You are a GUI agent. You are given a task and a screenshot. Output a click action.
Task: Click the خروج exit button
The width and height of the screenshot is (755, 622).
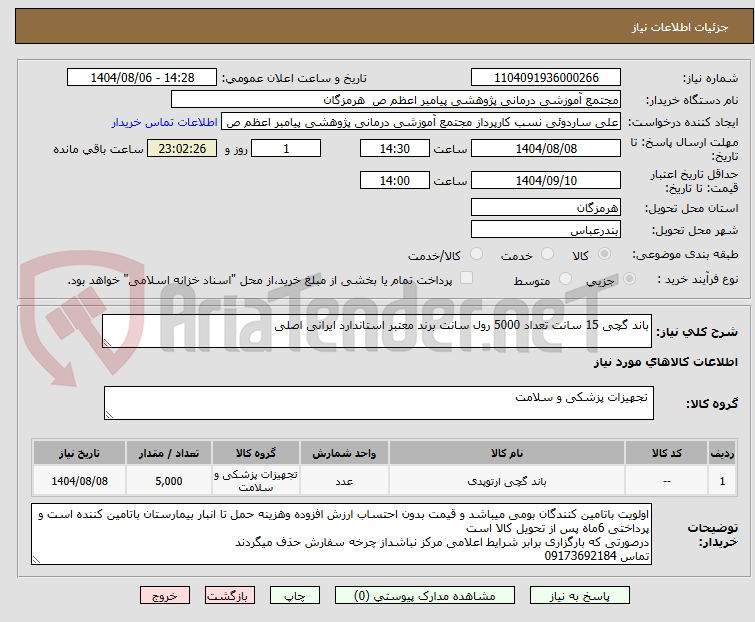pos(165,596)
